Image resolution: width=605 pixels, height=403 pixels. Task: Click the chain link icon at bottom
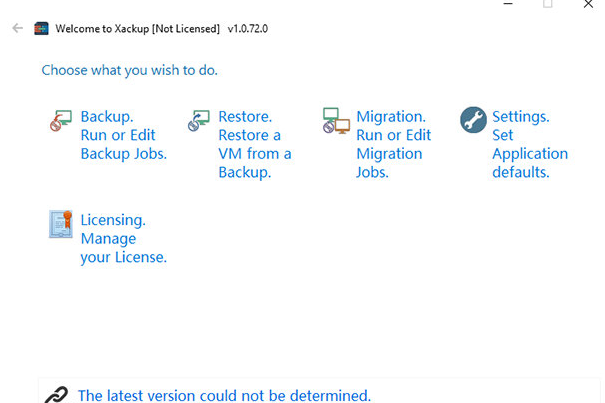pyautogui.click(x=56, y=395)
